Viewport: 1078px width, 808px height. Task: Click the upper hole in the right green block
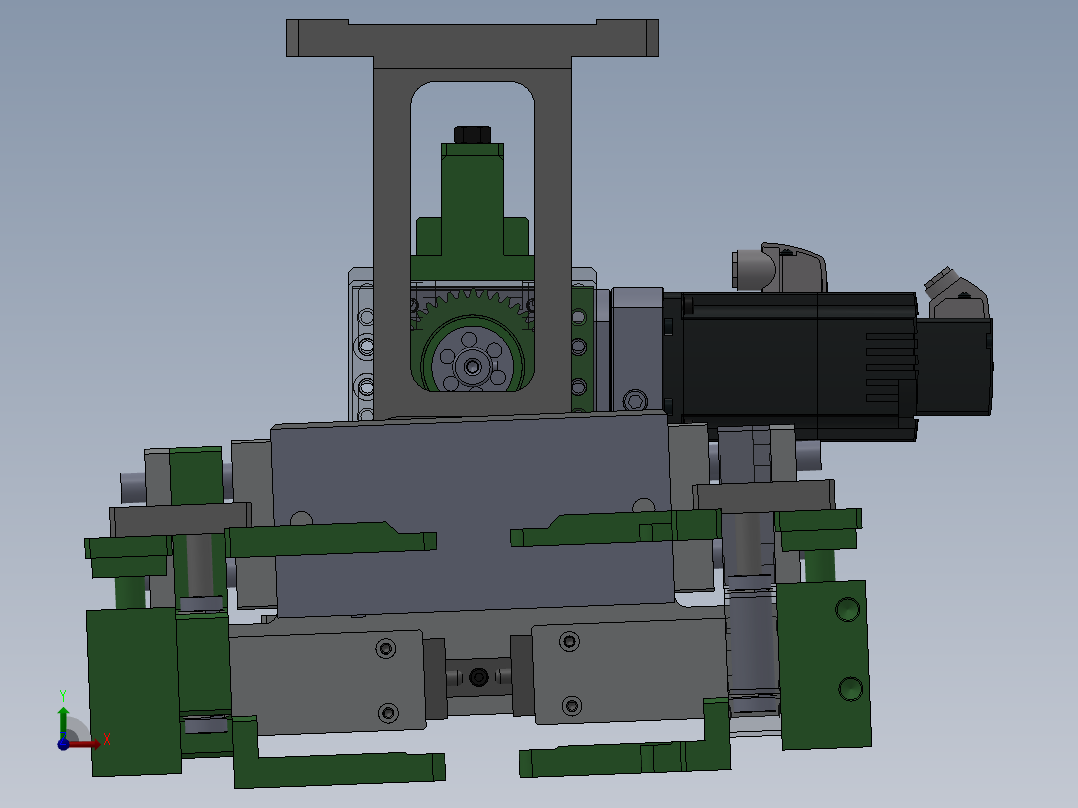pyautogui.click(x=848, y=608)
